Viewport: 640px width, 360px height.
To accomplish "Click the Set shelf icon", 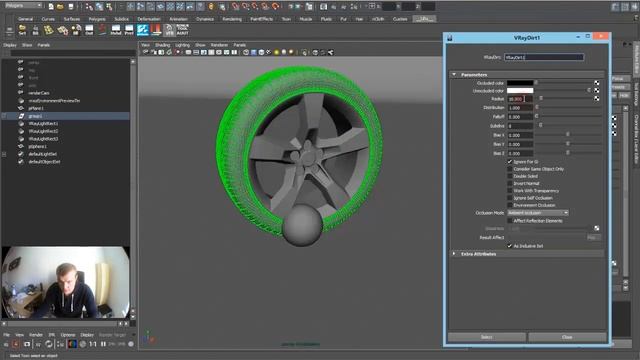I will [22, 30].
